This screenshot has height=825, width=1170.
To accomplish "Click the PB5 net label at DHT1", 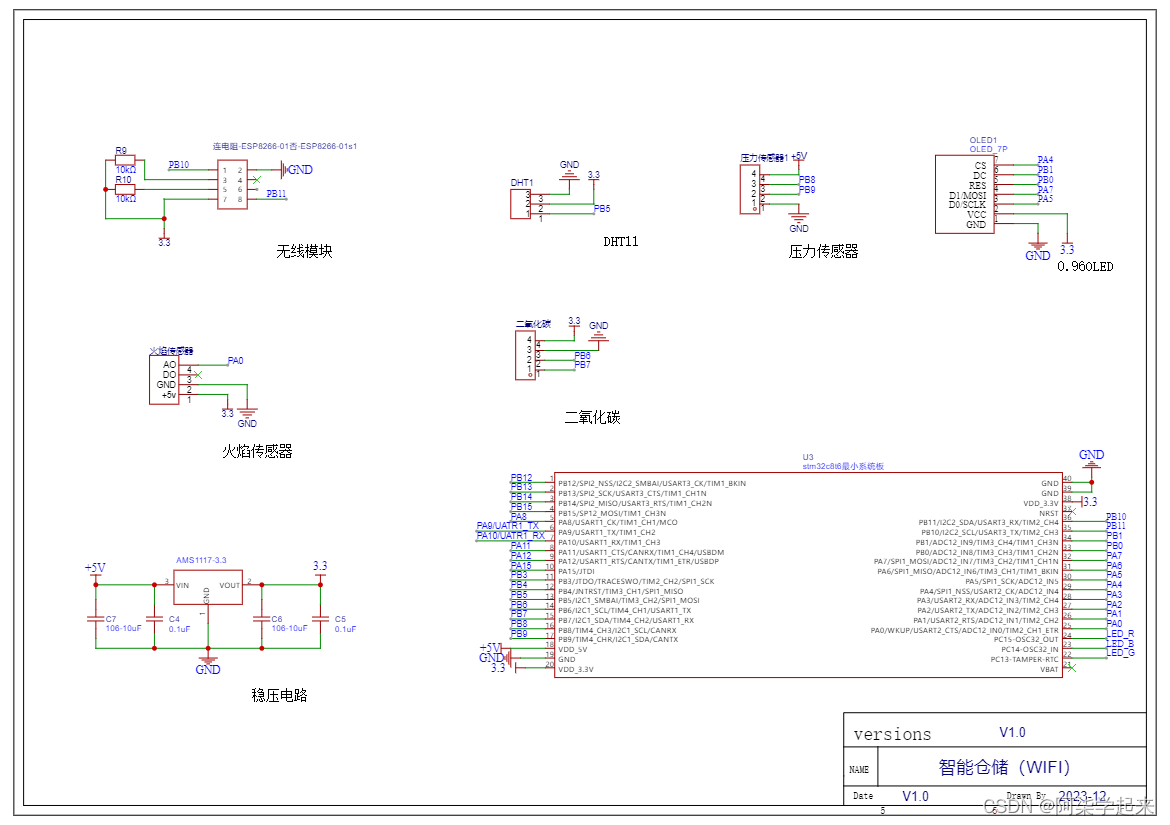I will 601,209.
